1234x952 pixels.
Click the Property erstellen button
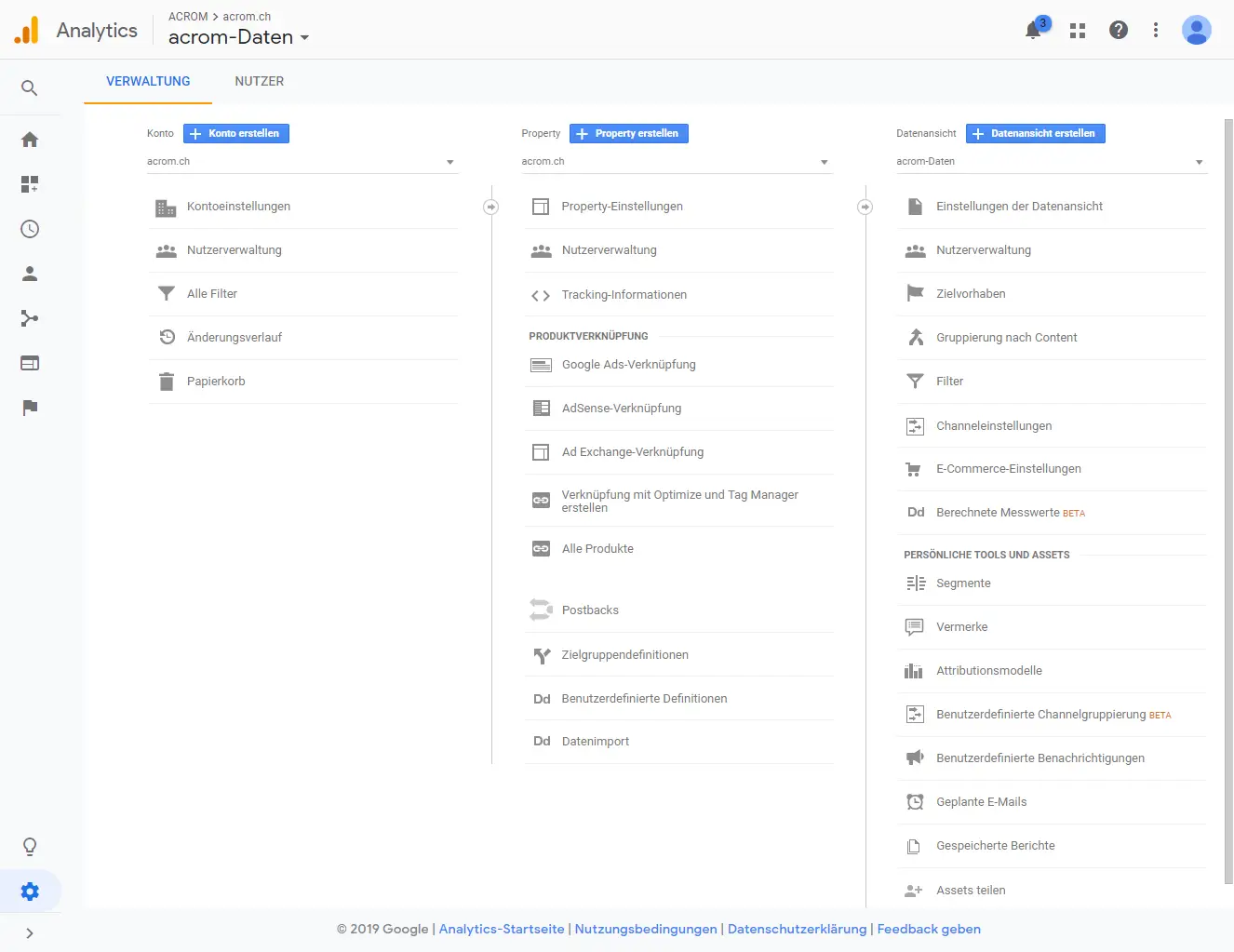[628, 133]
